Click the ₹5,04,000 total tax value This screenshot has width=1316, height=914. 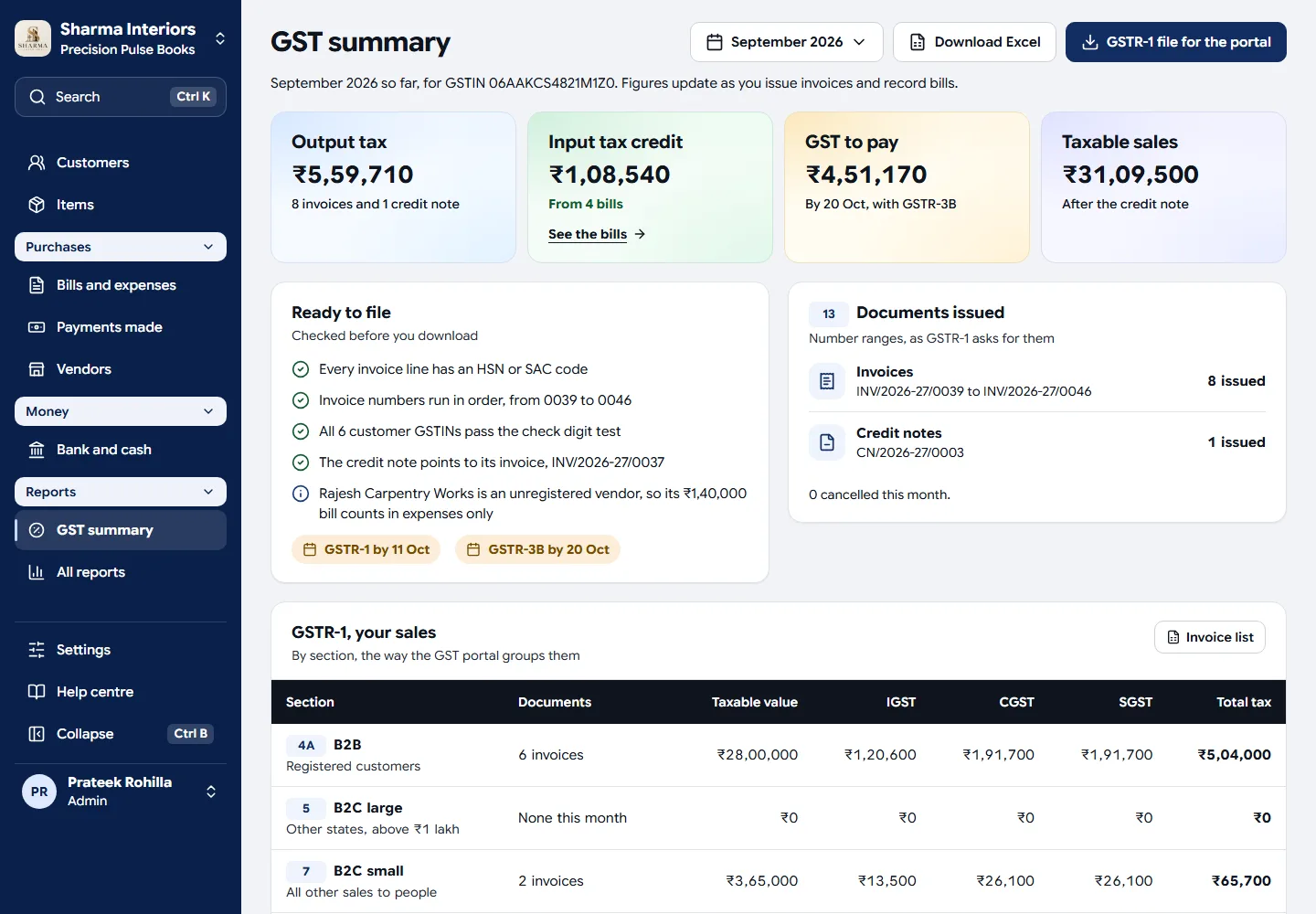[1235, 755]
